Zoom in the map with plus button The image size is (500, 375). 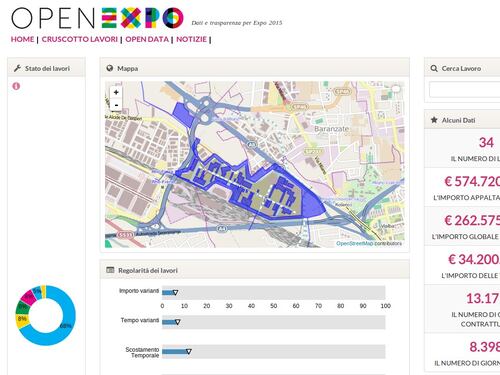[x=116, y=92]
